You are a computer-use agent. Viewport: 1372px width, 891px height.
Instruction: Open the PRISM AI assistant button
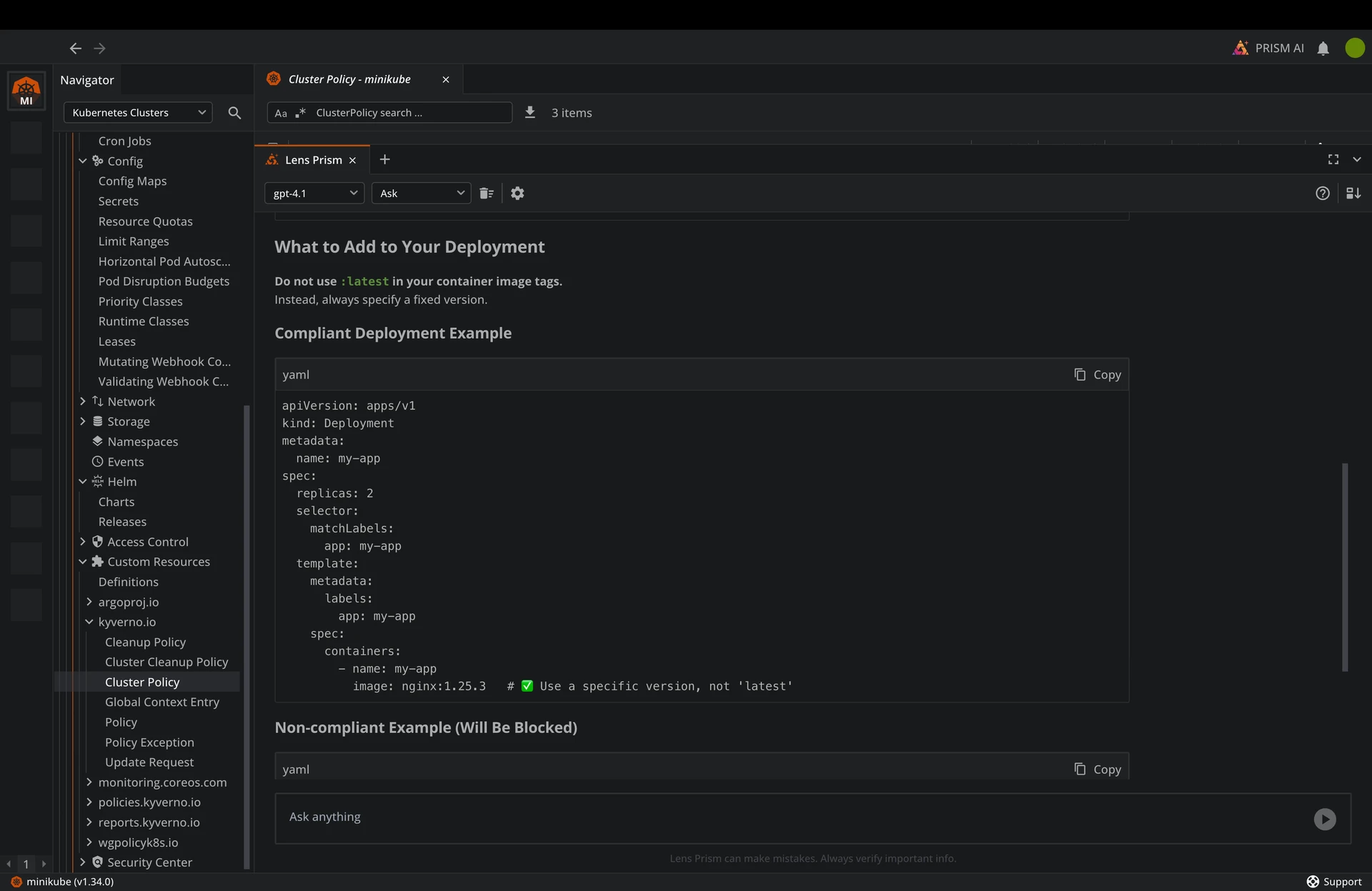point(1268,49)
